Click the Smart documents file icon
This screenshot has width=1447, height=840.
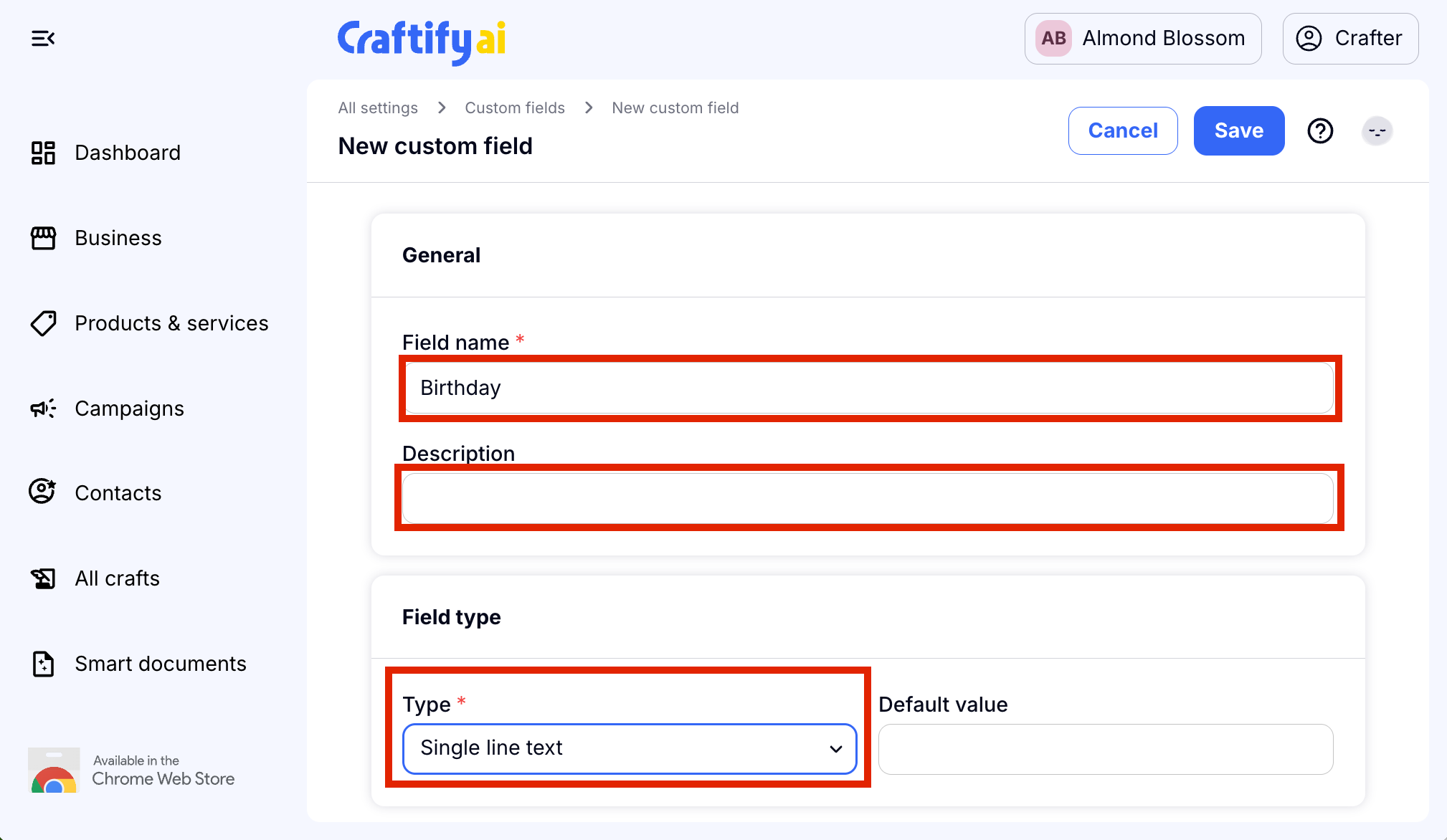(x=43, y=664)
